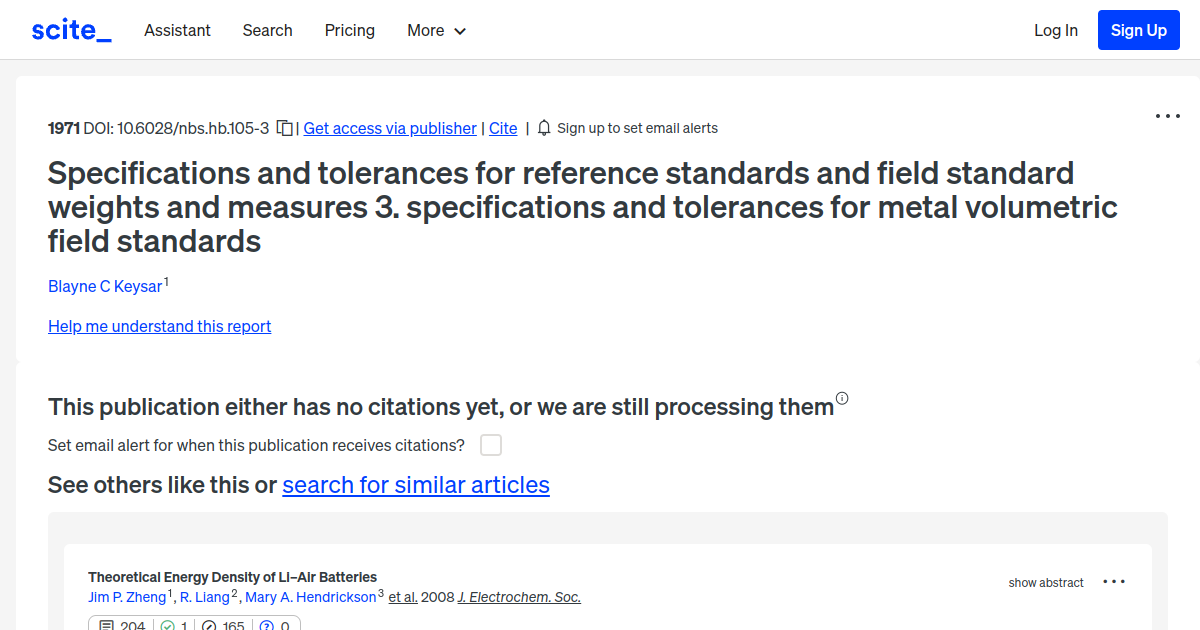
Task: Click the unclassified citations badge showing 0
Action: point(275,624)
